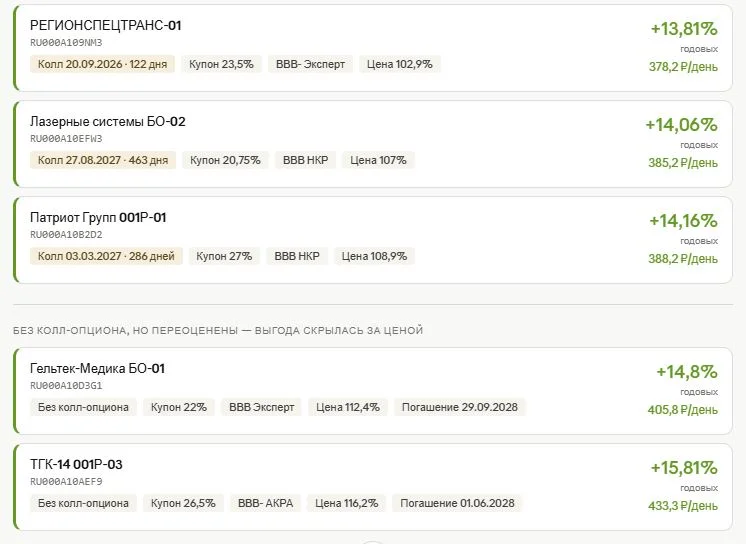This screenshot has height=544, width=746.
Task: Click the +15,81% annual yield value
Action: 684,467
